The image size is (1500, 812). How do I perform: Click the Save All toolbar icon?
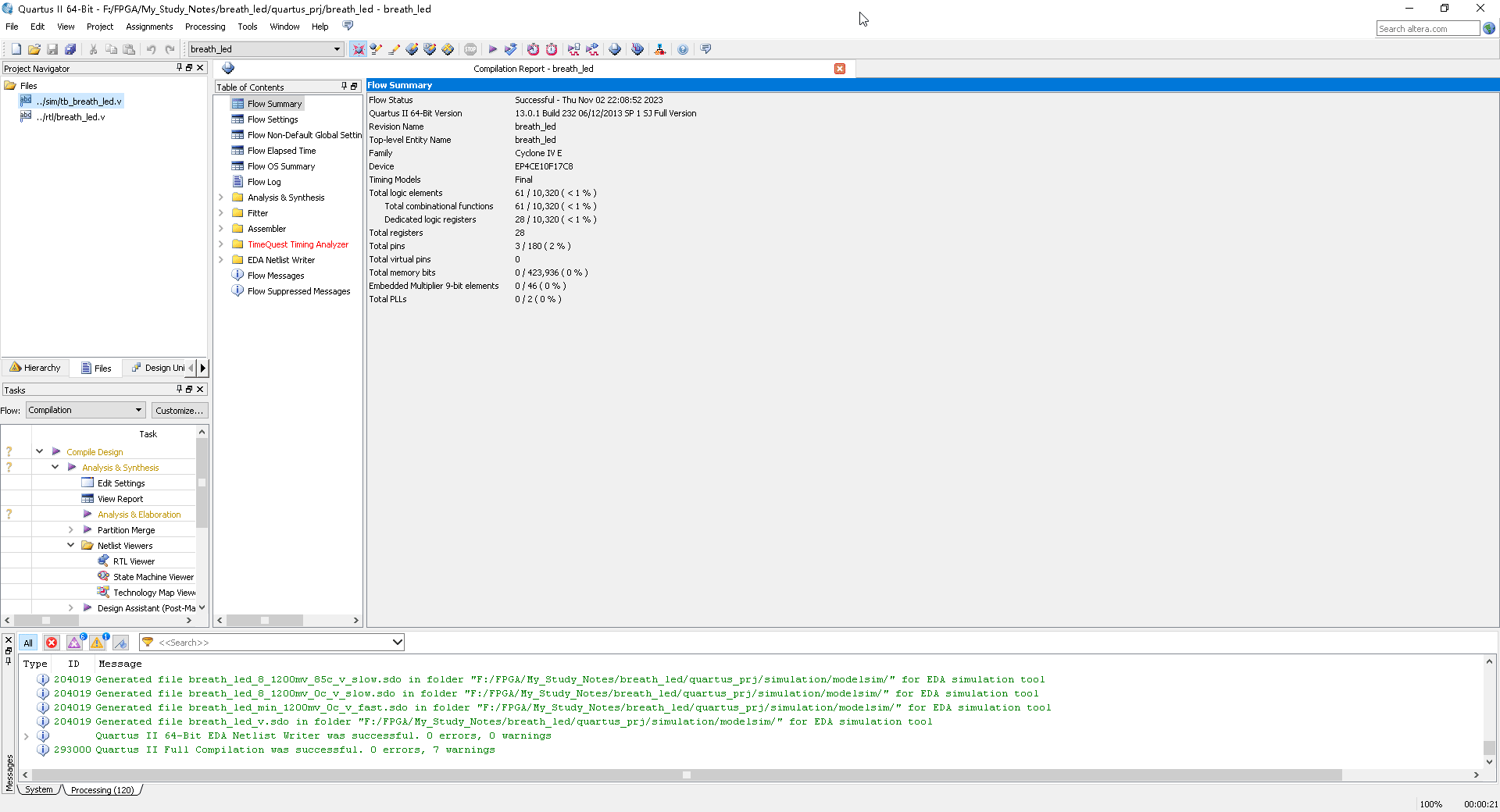coord(70,49)
